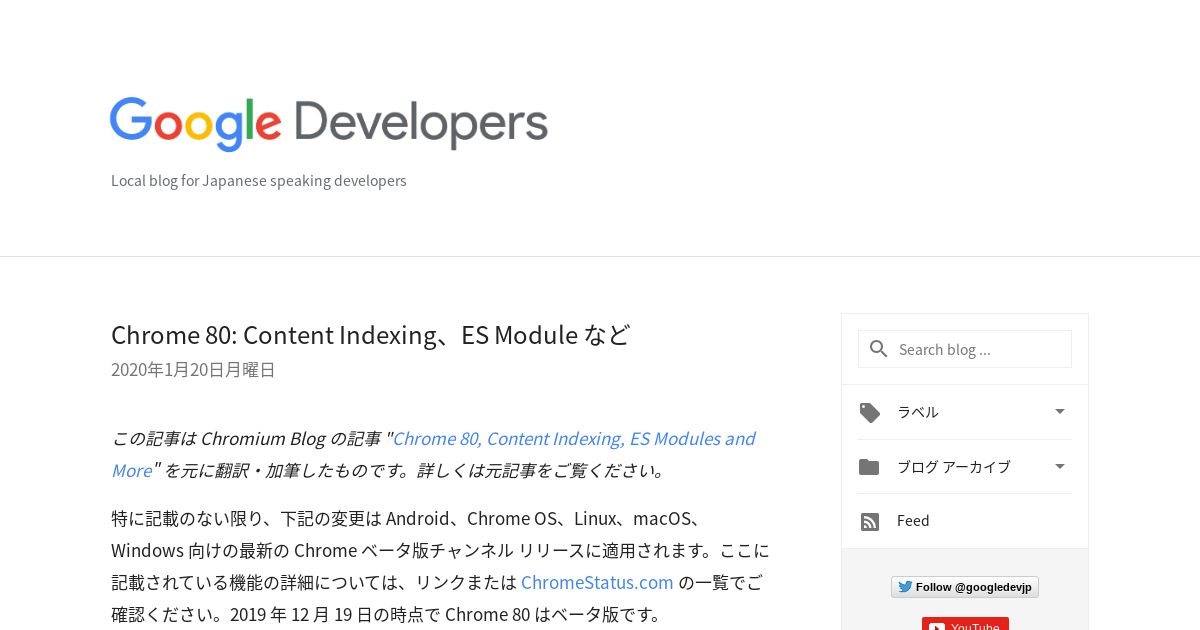Click Follow @googledevjp button
The image size is (1200, 630).
click(965, 587)
